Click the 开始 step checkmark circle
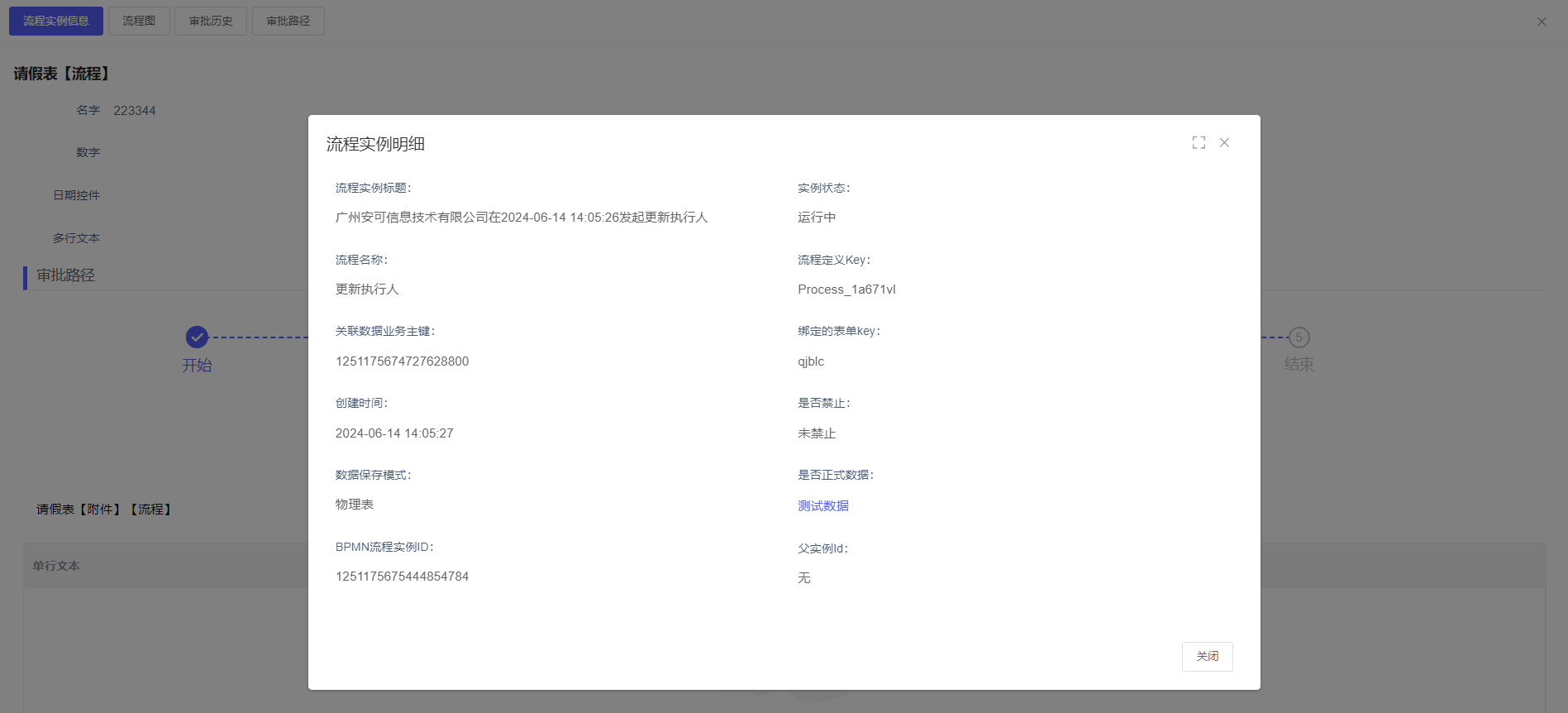This screenshot has width=1568, height=713. pyautogui.click(x=197, y=337)
